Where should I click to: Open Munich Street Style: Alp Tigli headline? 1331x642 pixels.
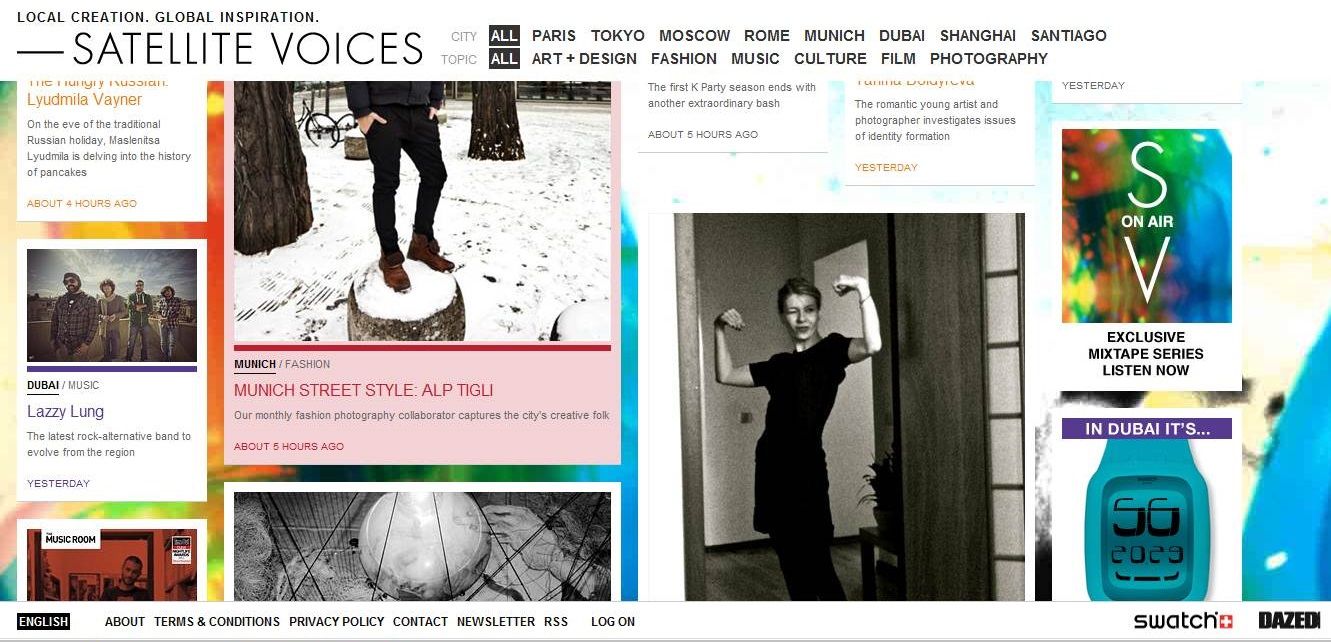tap(364, 391)
